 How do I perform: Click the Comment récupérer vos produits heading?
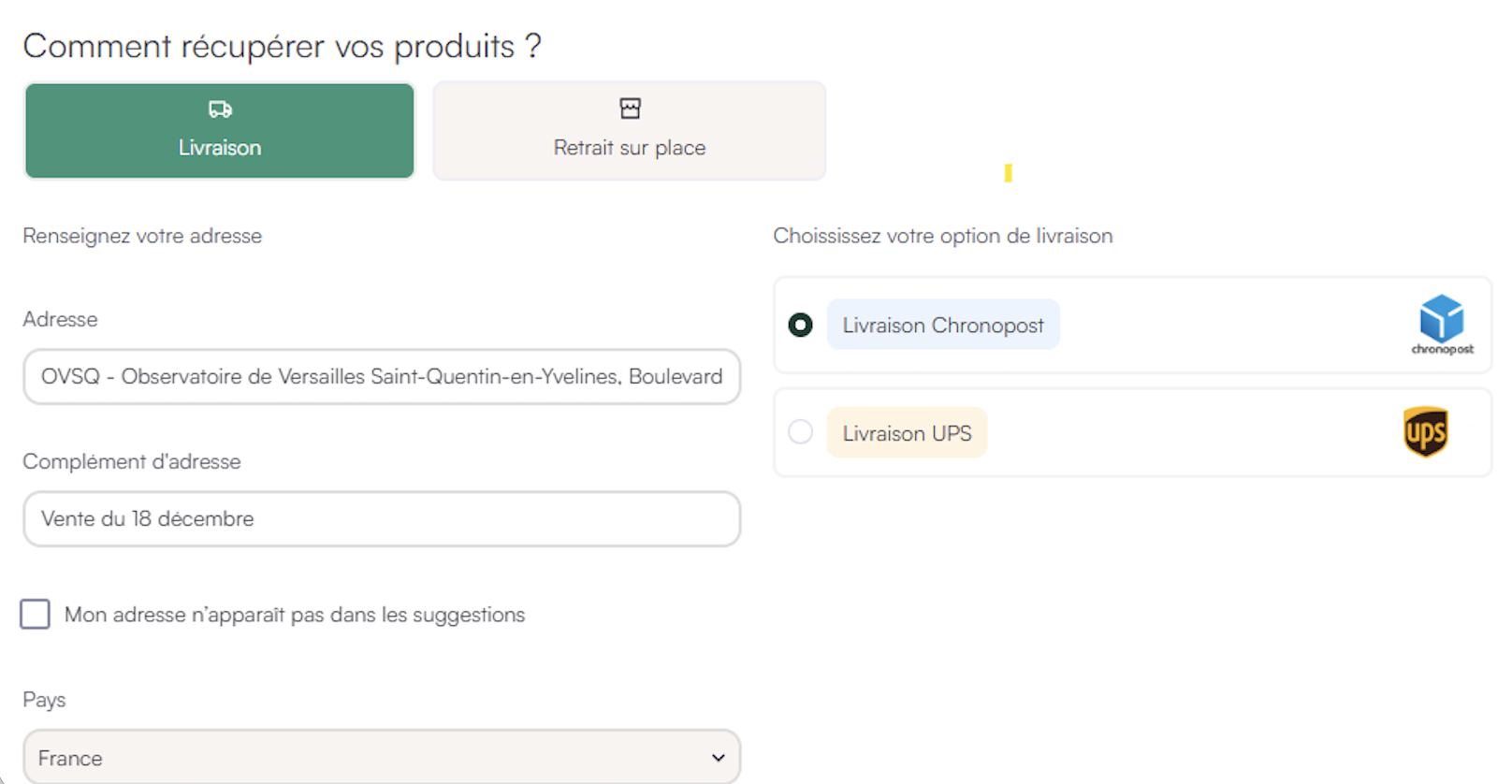pos(282,46)
